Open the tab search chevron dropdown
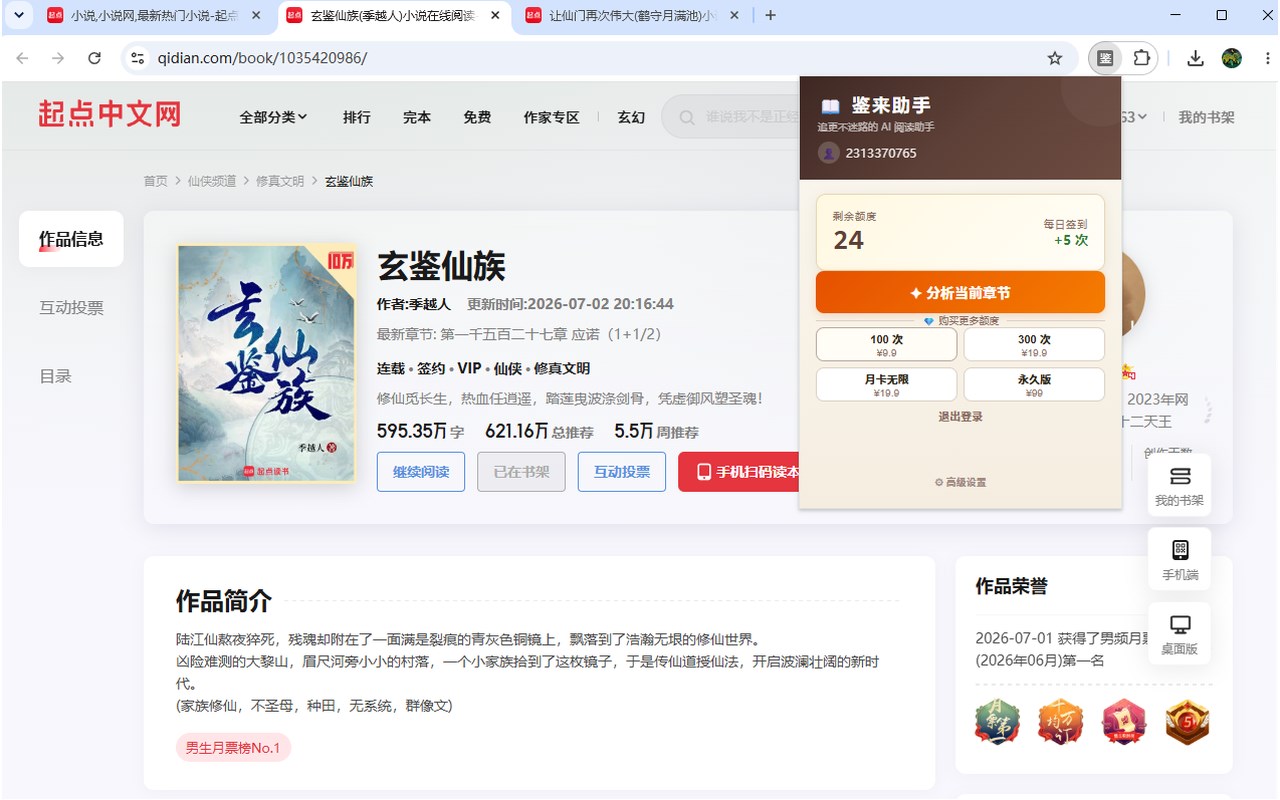This screenshot has width=1280, height=800. point(18,15)
